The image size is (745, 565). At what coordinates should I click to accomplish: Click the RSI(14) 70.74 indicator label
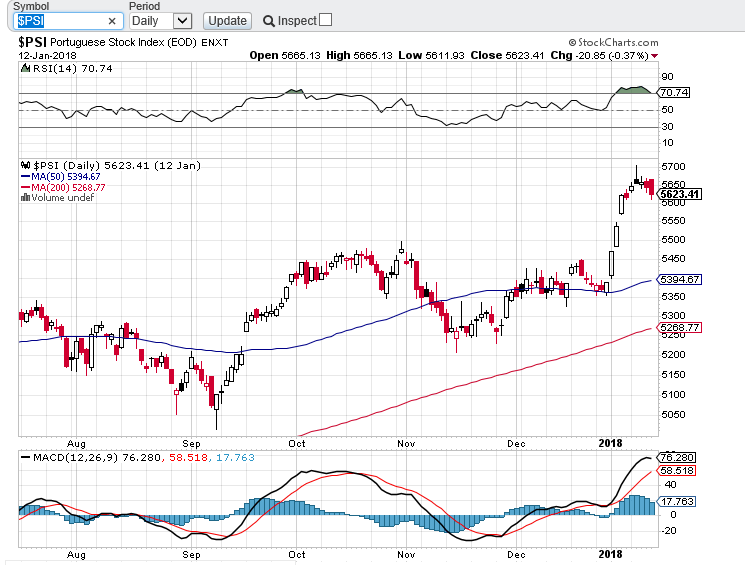(73, 68)
